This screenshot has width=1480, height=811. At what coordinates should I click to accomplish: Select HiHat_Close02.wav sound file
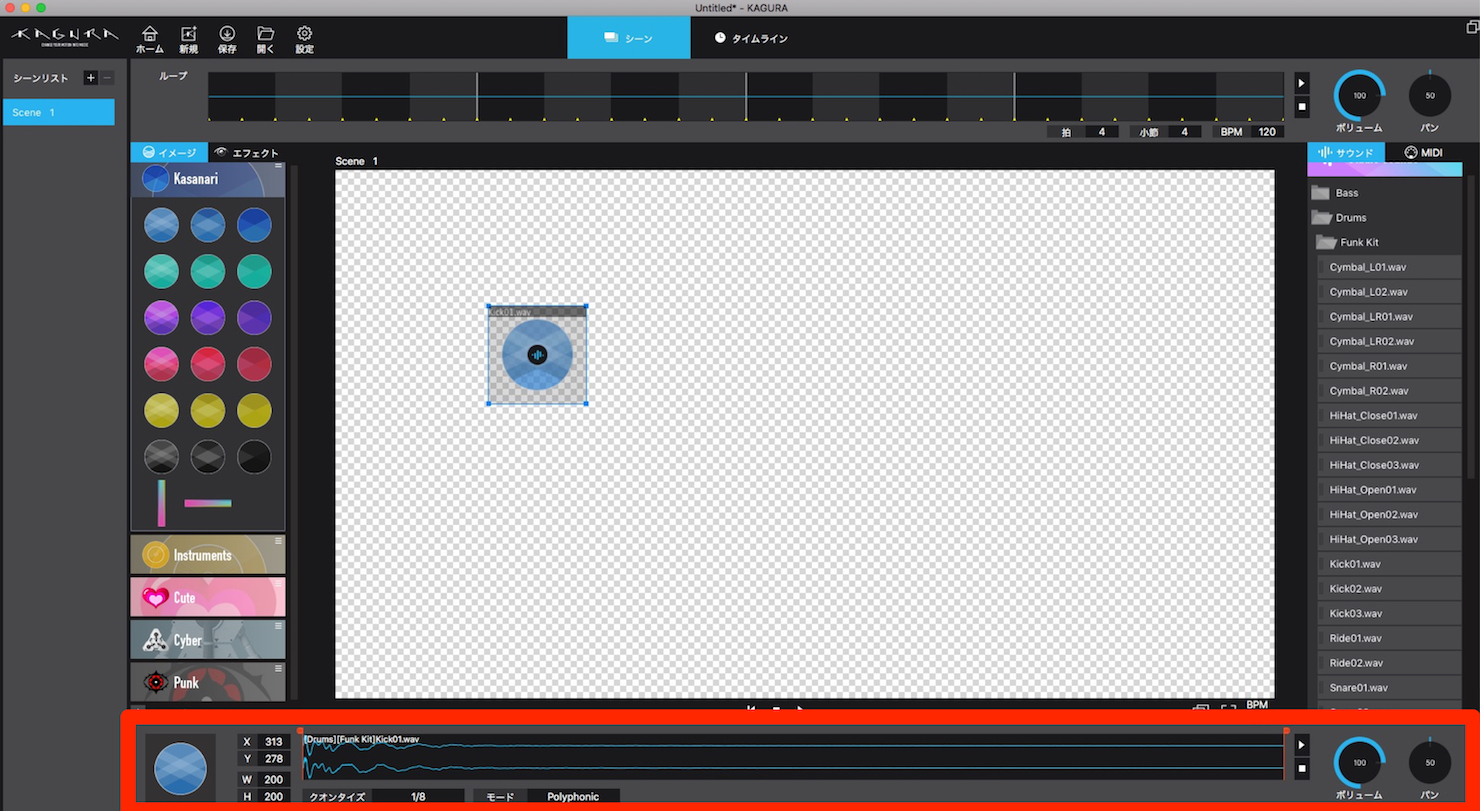click(x=1390, y=440)
